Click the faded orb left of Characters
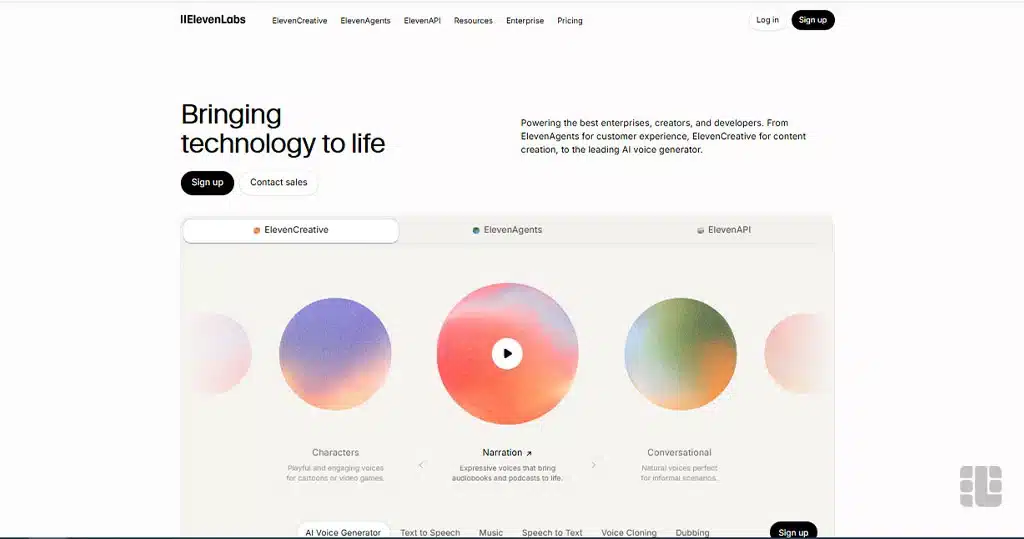The height and width of the screenshot is (539, 1024). pos(219,353)
